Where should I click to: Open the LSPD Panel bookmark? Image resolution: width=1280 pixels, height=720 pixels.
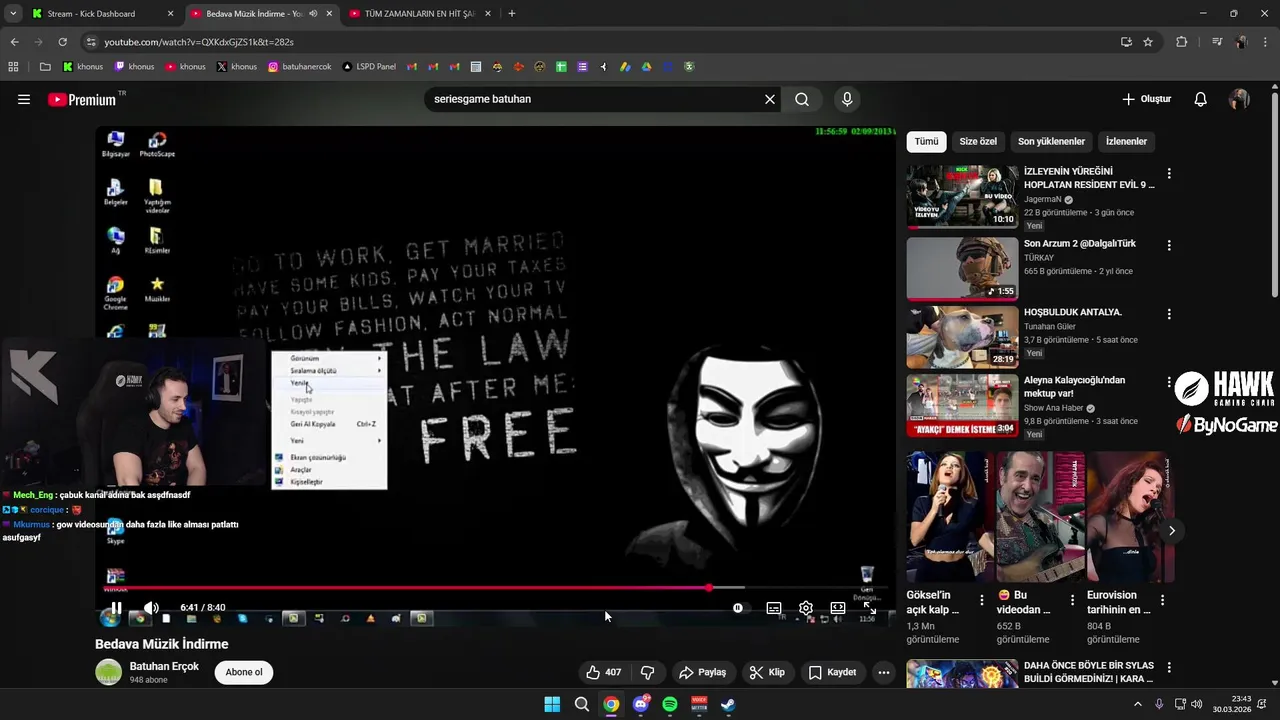pos(369,67)
